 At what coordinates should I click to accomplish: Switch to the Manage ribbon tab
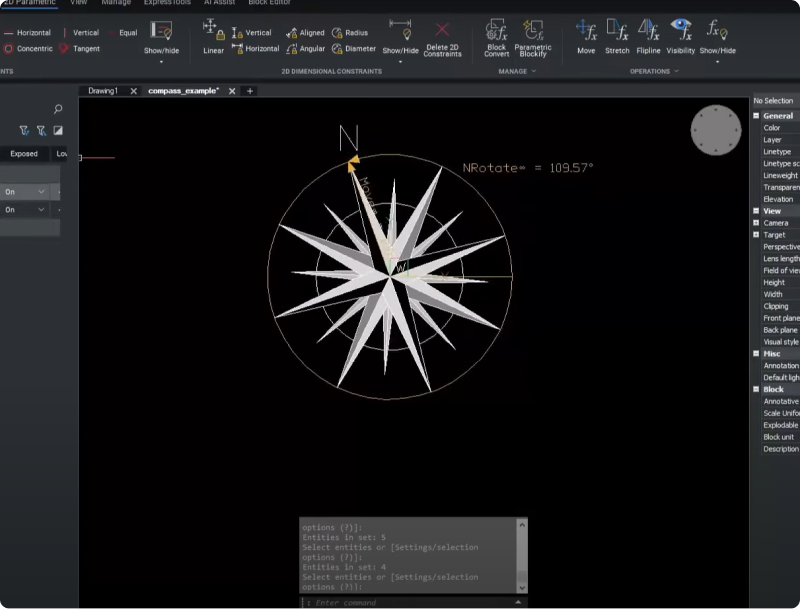(116, 3)
